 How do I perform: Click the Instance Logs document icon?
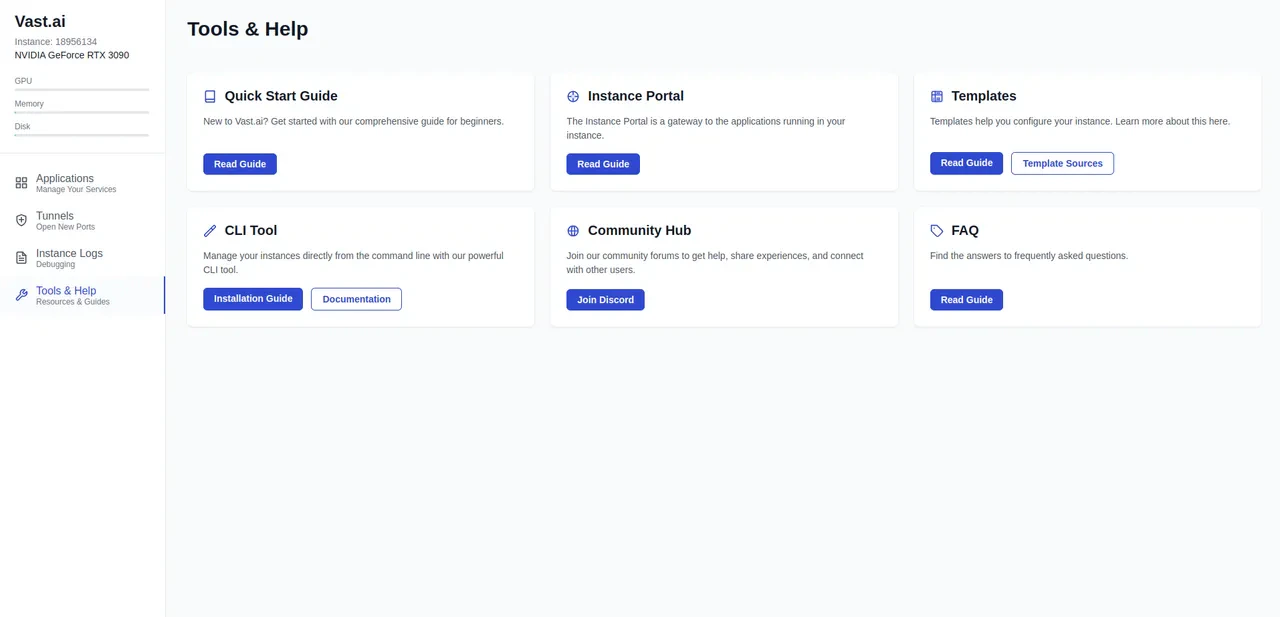(x=21, y=258)
